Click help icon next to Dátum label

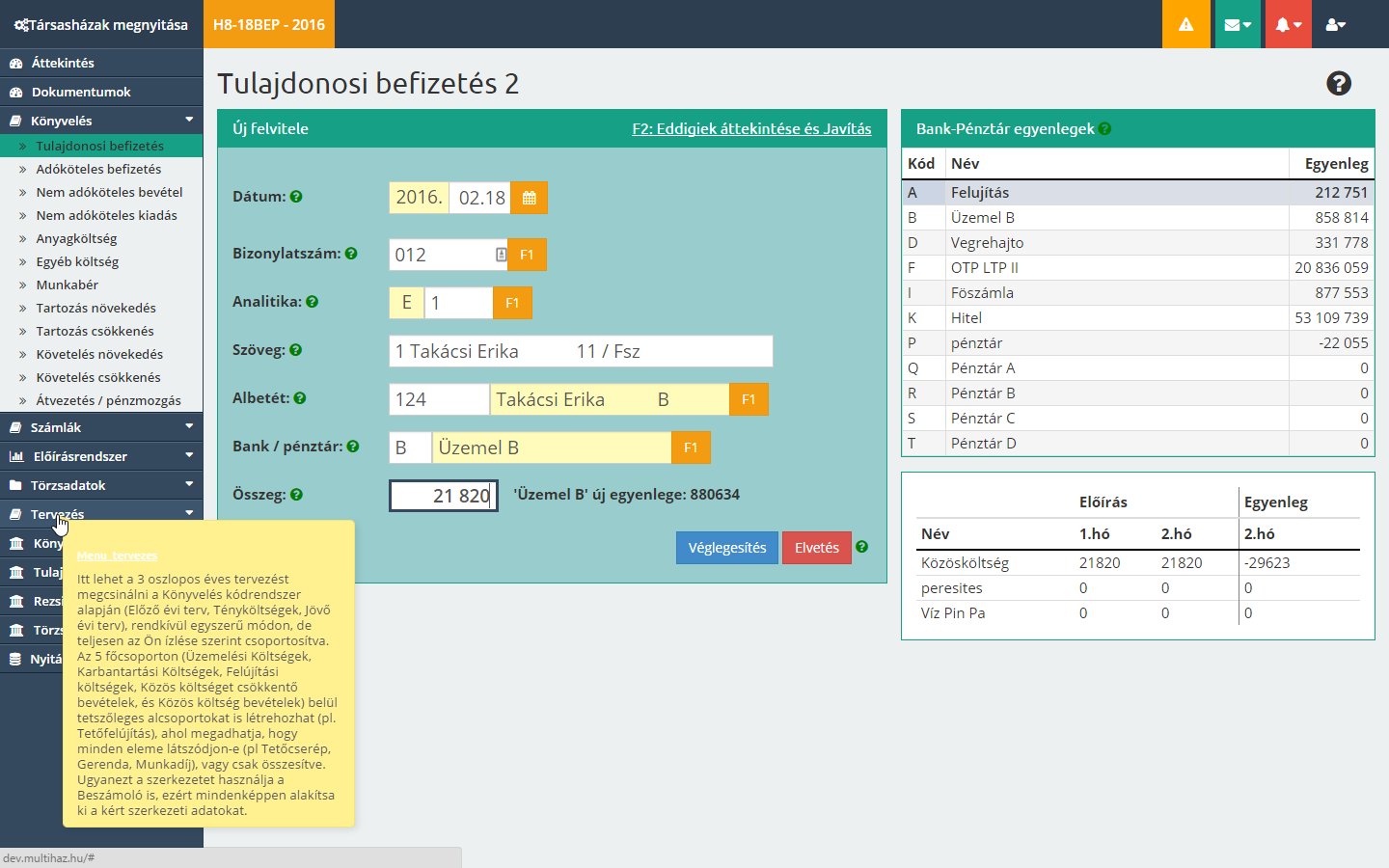pyautogui.click(x=296, y=197)
